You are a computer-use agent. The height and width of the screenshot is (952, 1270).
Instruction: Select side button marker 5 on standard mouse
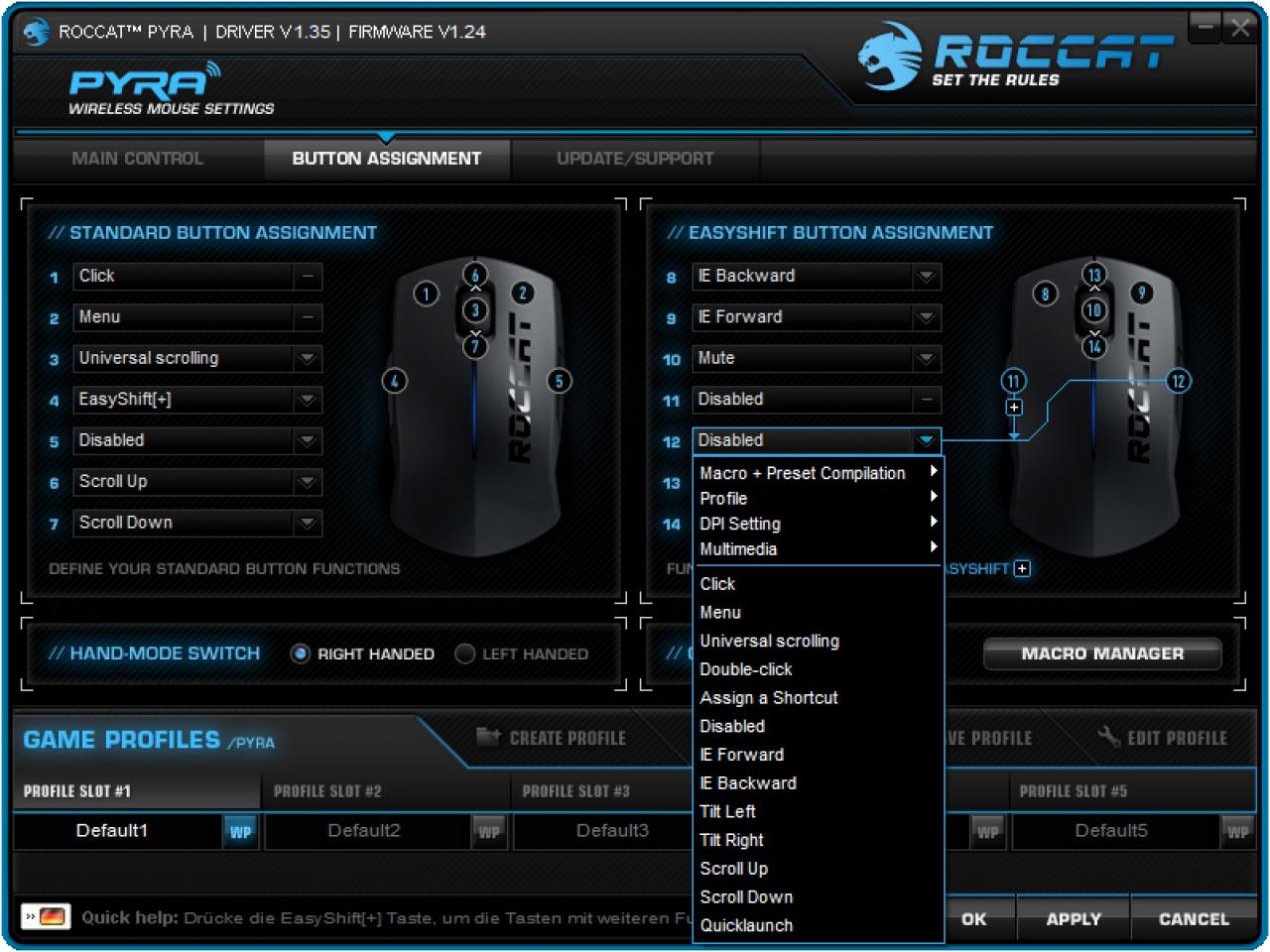pos(560,381)
